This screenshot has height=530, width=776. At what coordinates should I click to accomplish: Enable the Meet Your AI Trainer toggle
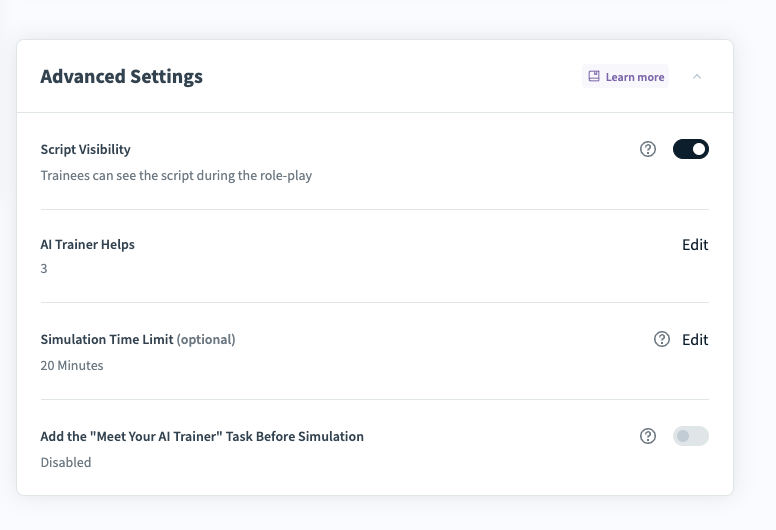(x=691, y=436)
